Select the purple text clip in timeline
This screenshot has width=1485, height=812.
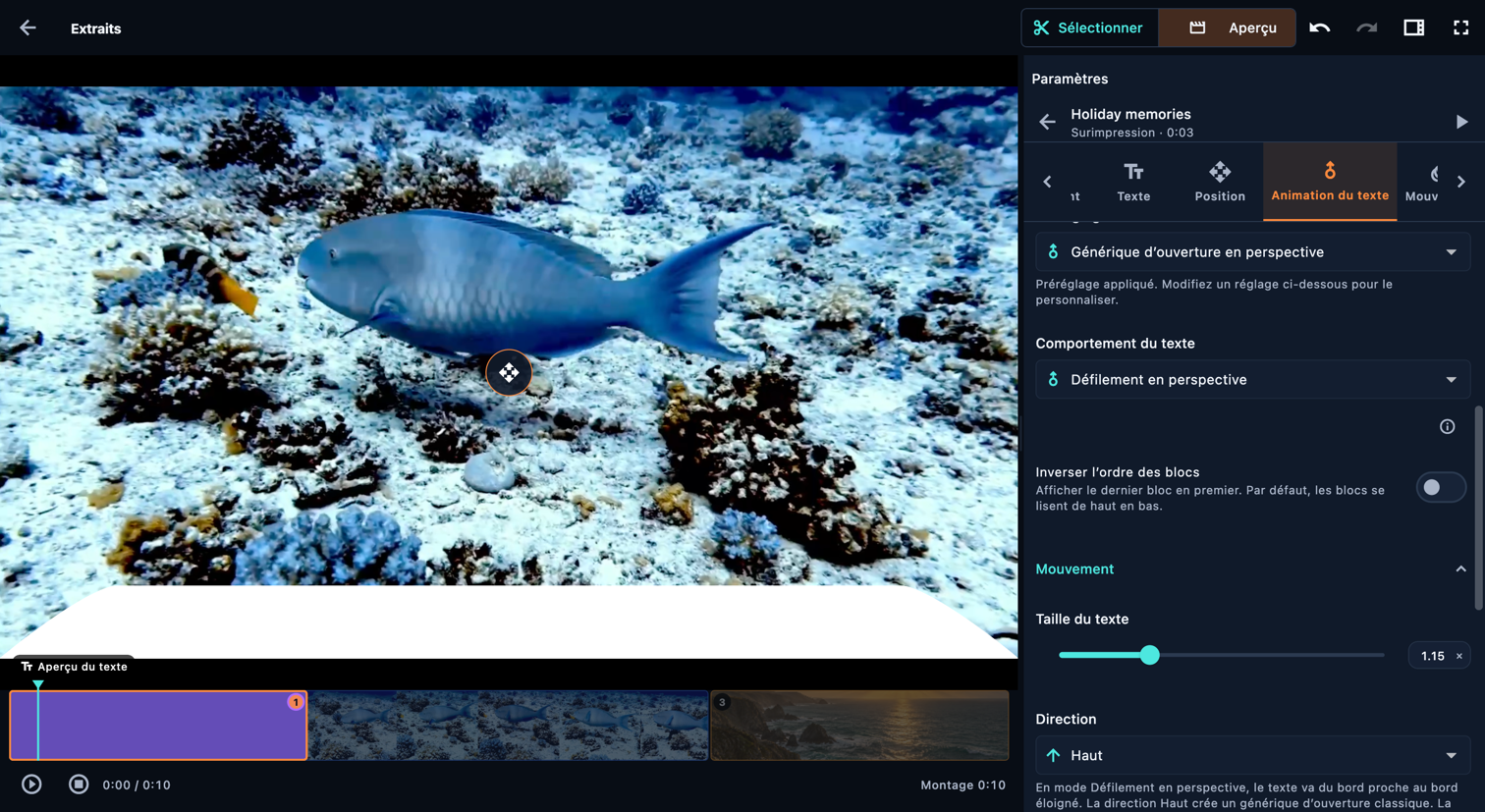tap(158, 726)
